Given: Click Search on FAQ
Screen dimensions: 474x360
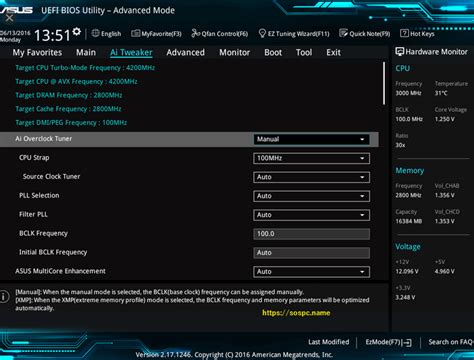Looking at the screenshot, I should [x=451, y=342].
